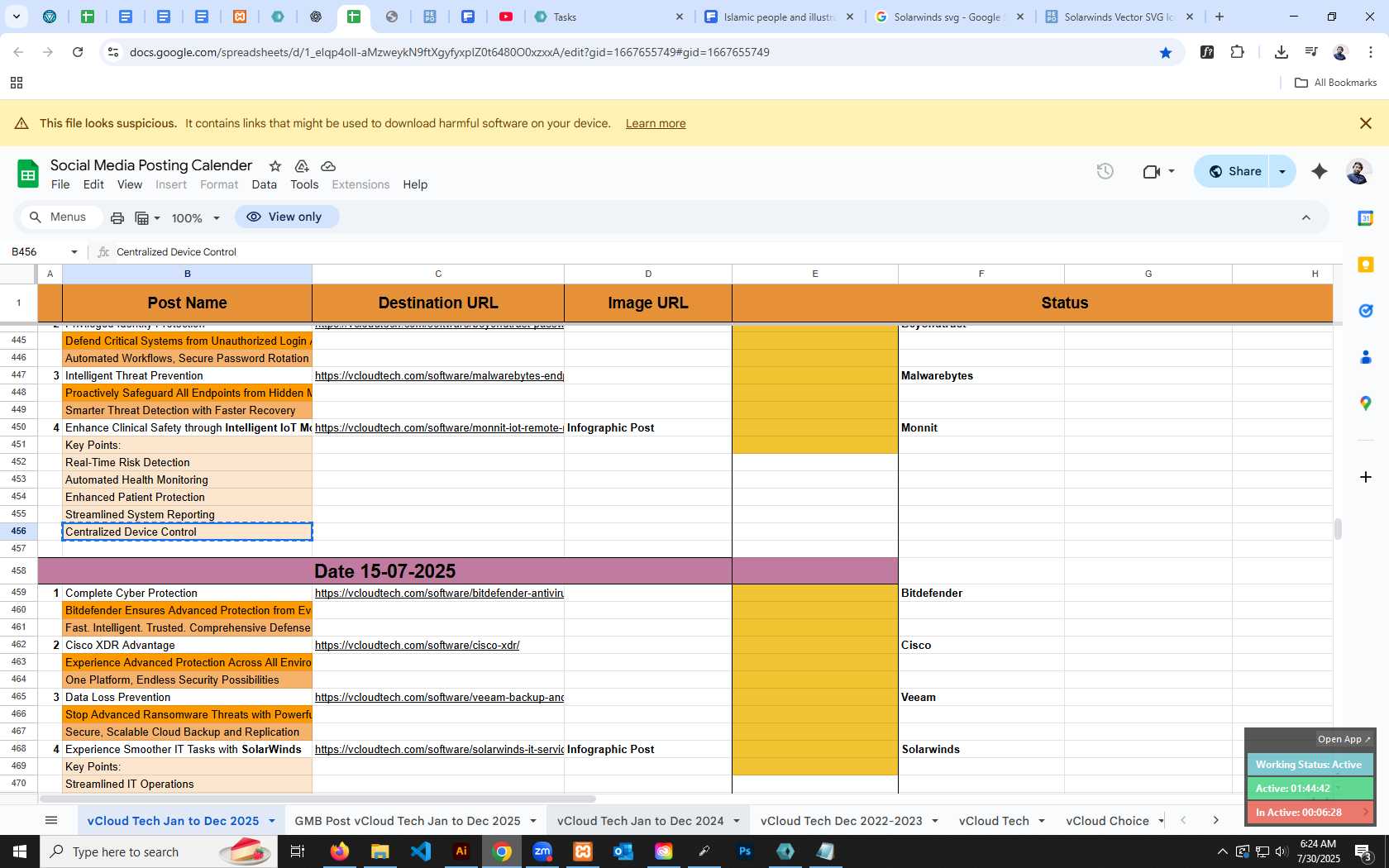Image resolution: width=1389 pixels, height=868 pixels.
Task: Select cell Centralized Device Control
Action: (188, 532)
